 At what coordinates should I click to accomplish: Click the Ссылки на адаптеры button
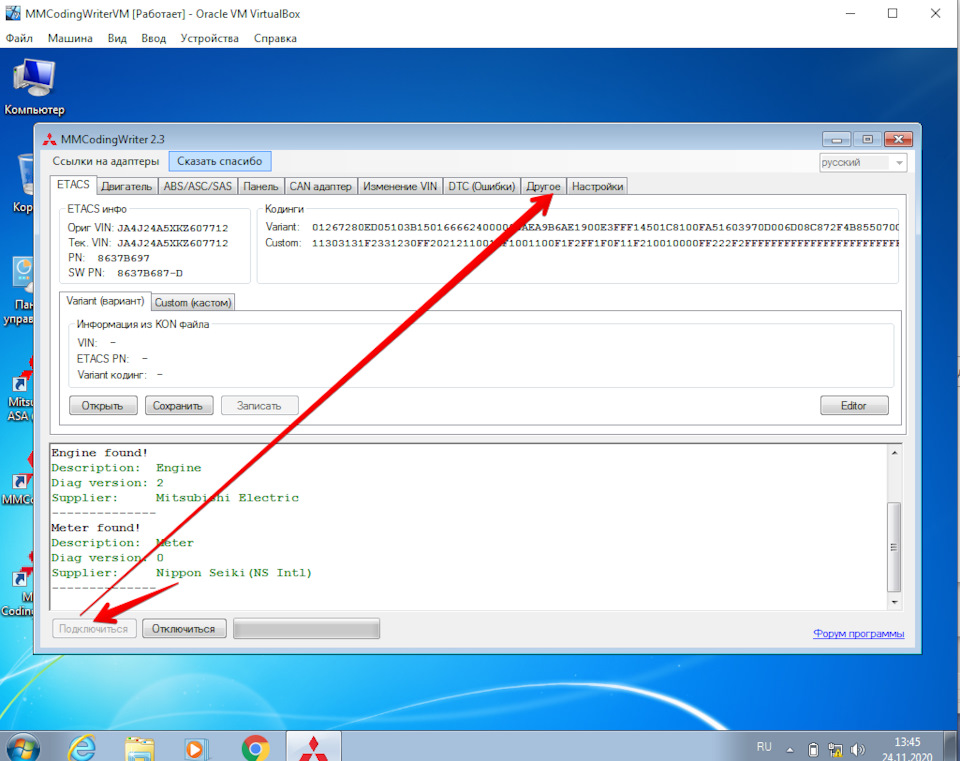click(x=106, y=161)
